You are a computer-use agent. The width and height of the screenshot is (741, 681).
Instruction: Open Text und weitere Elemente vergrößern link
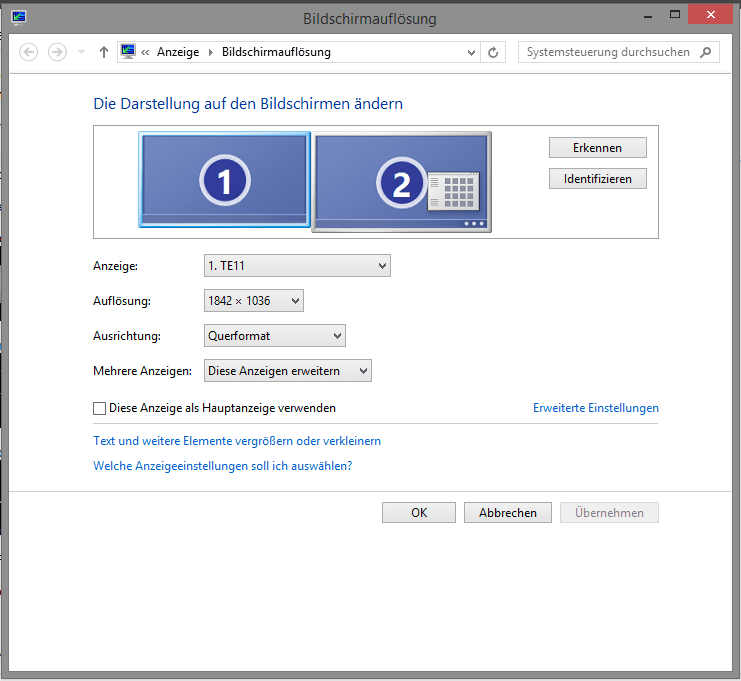(237, 441)
